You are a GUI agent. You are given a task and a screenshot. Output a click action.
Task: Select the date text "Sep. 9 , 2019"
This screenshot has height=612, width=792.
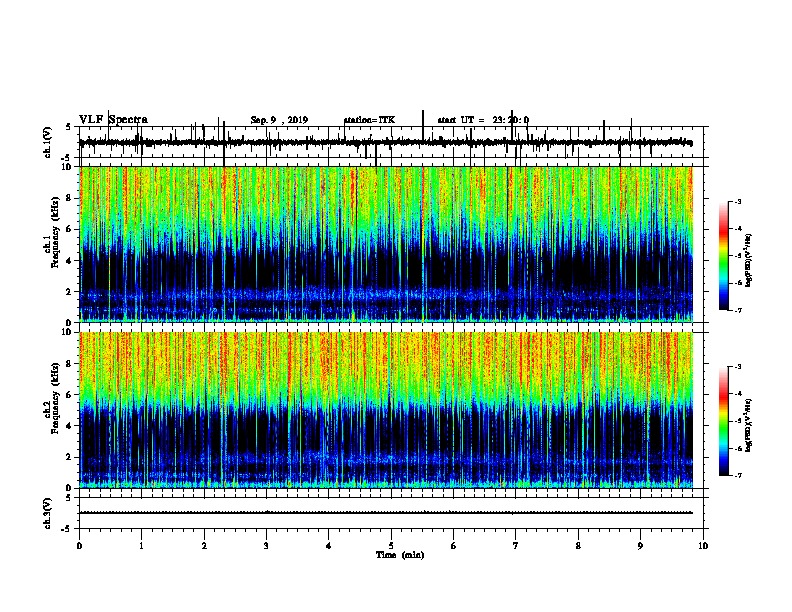coord(279,120)
